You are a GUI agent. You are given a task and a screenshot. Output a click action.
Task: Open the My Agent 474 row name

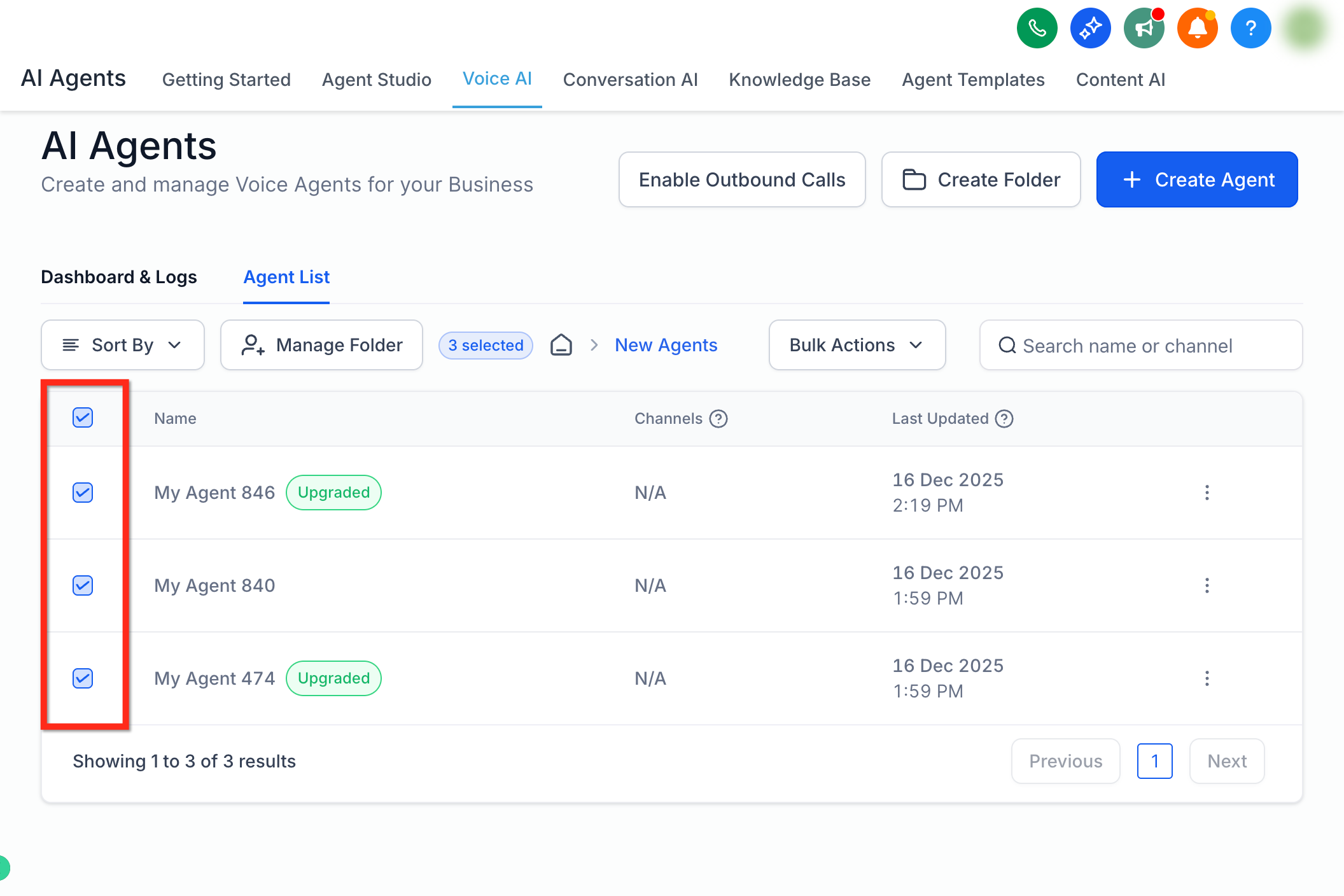pos(214,678)
